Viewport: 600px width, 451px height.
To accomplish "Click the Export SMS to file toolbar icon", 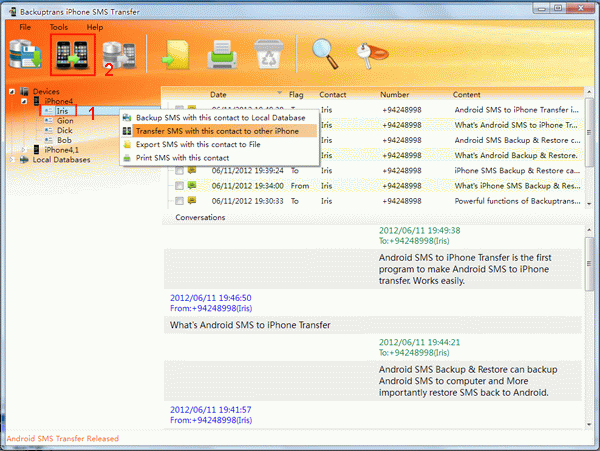I will coord(175,55).
